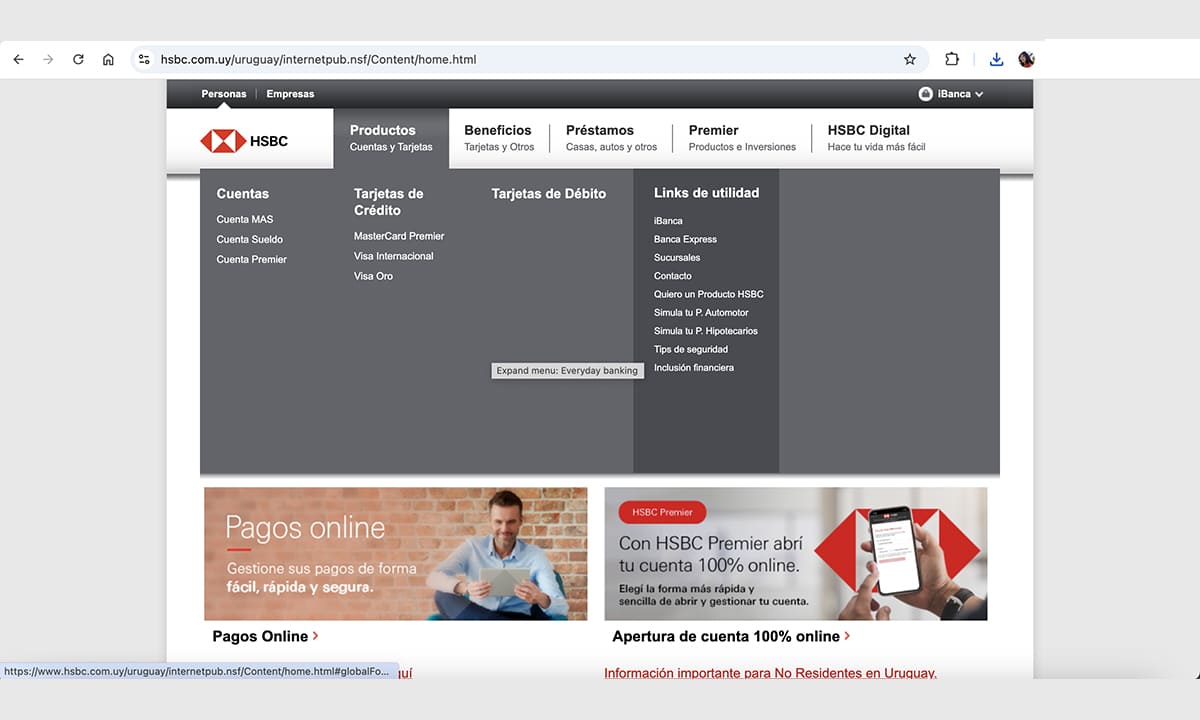
Task: Click the HSBC Premier account banner image
Action: (x=796, y=554)
